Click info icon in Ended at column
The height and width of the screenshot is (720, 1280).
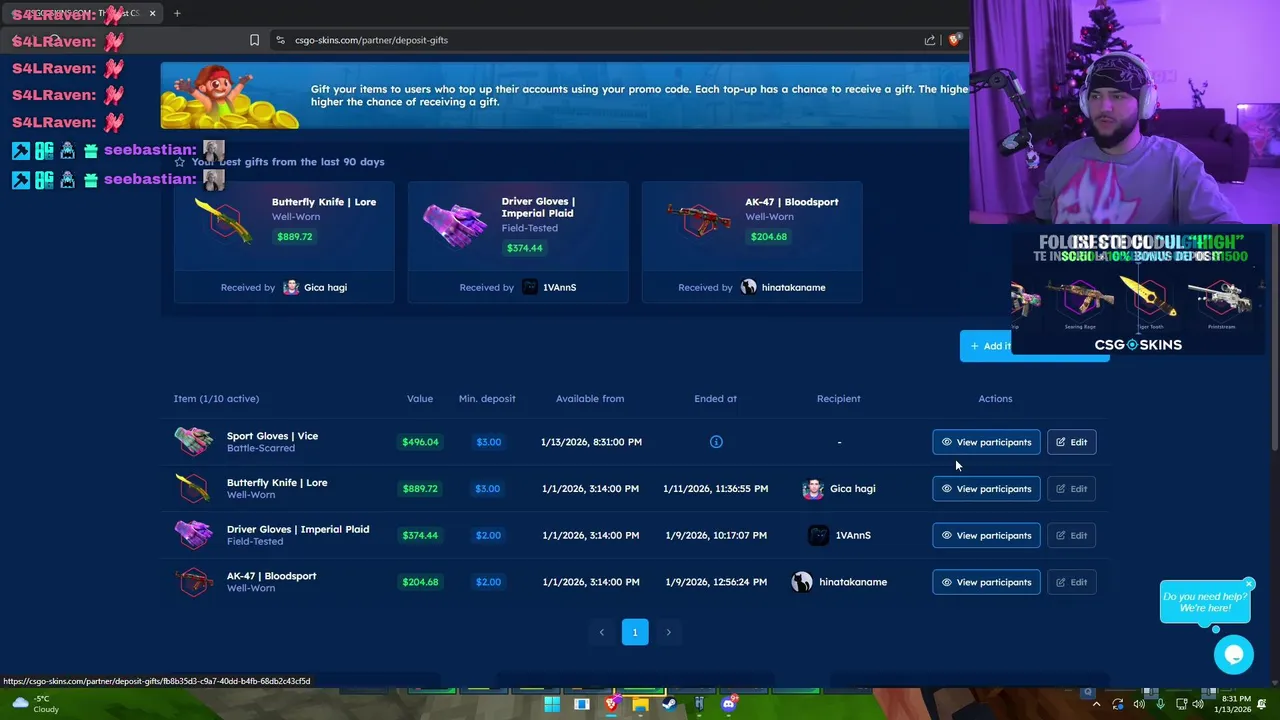coord(716,442)
